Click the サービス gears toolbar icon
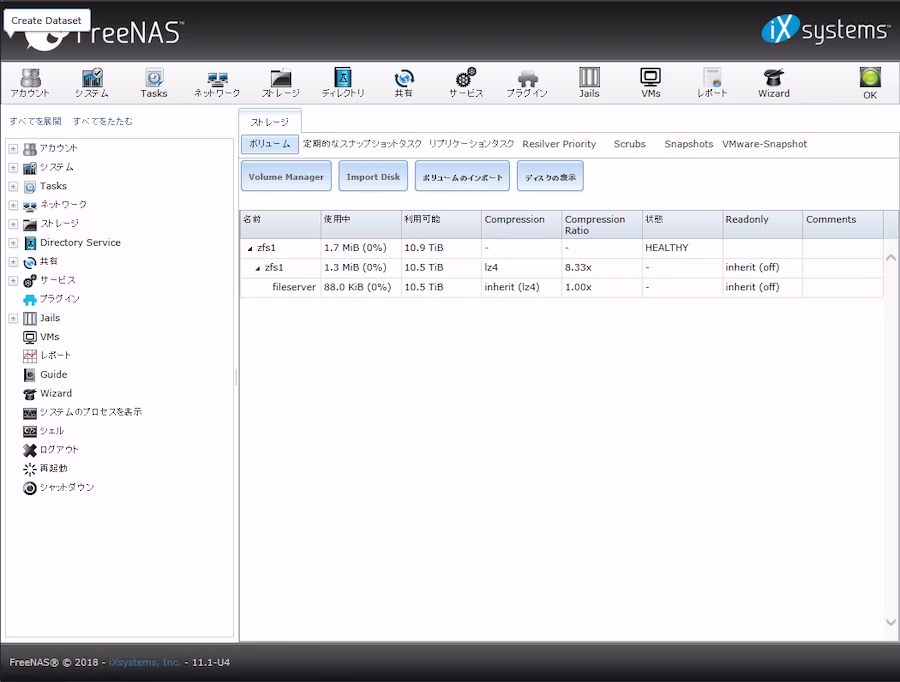Viewport: 900px width, 682px height. click(x=466, y=83)
